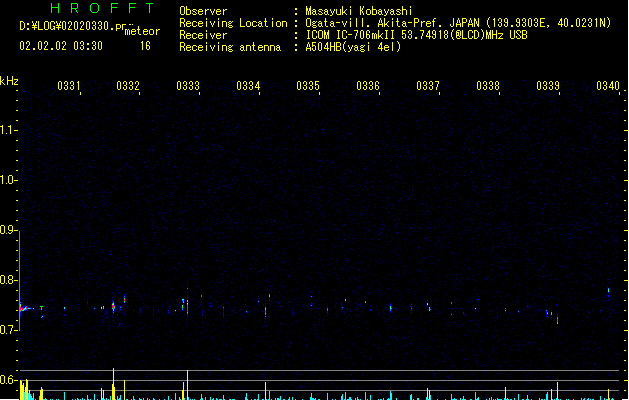The width and height of the screenshot is (629, 400).
Task: Click the 1.1 kHz axis label
Action: (8, 130)
